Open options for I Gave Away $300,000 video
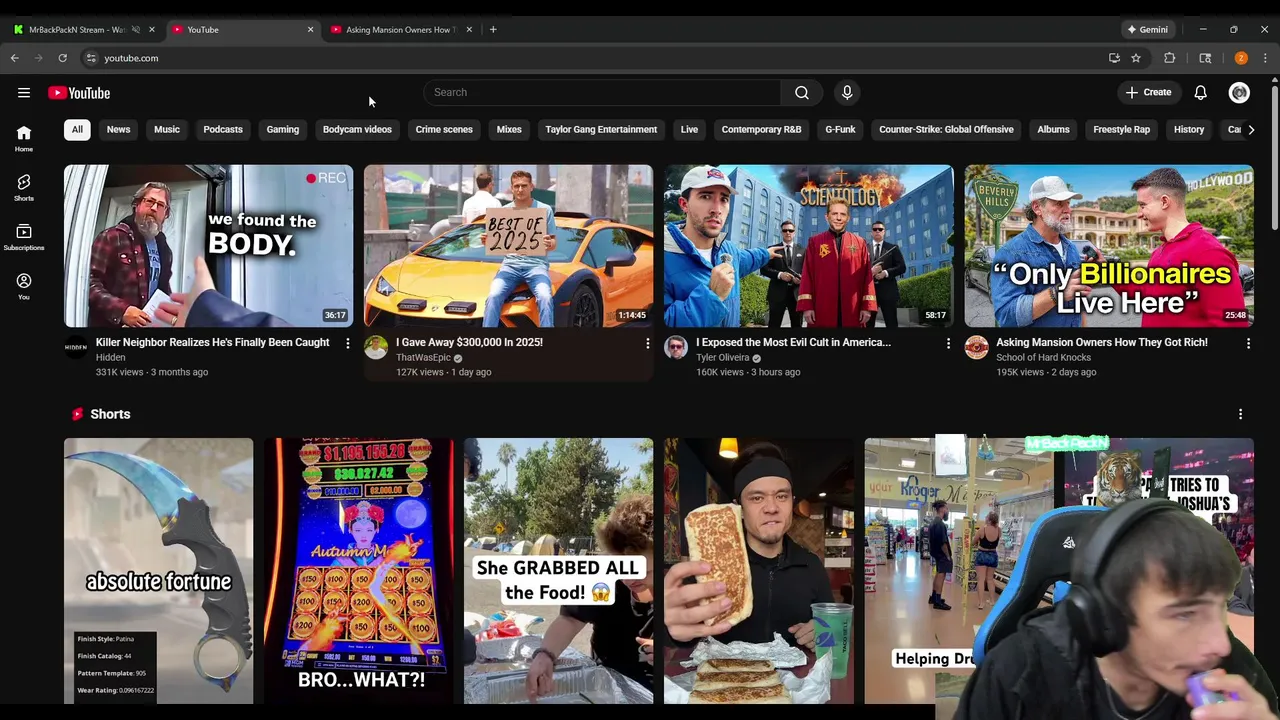The height and width of the screenshot is (720, 1280). pos(647,343)
